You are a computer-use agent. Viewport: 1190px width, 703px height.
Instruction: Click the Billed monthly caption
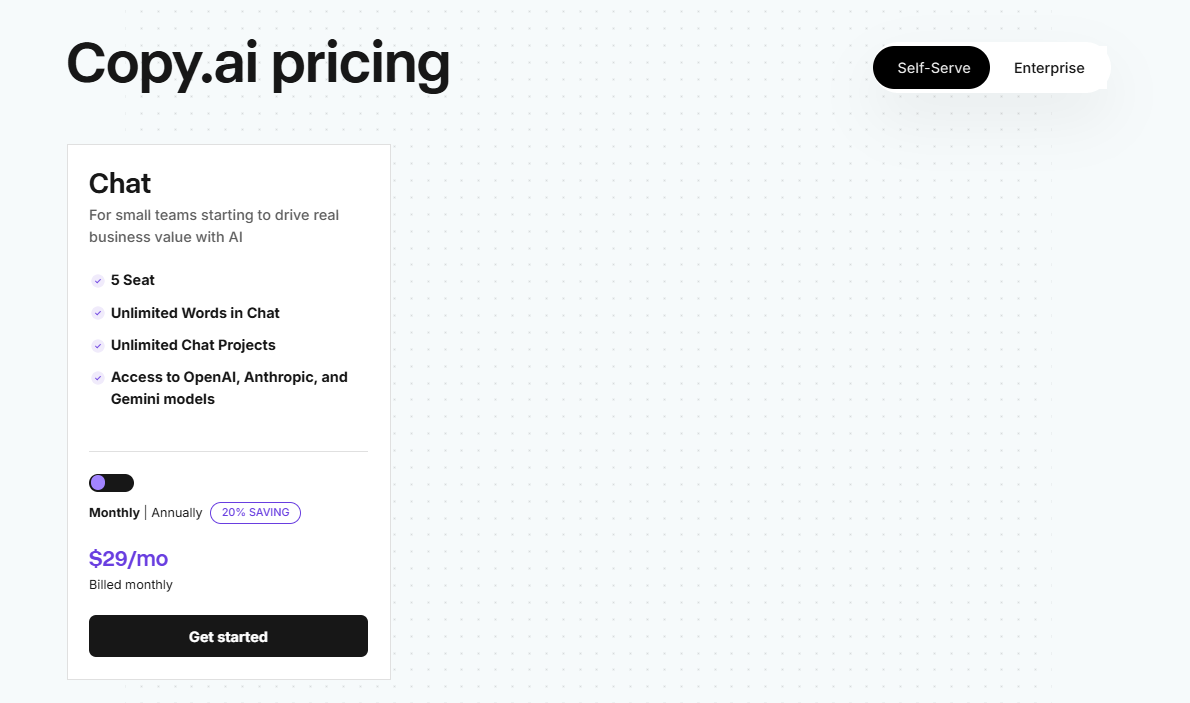pyautogui.click(x=131, y=585)
